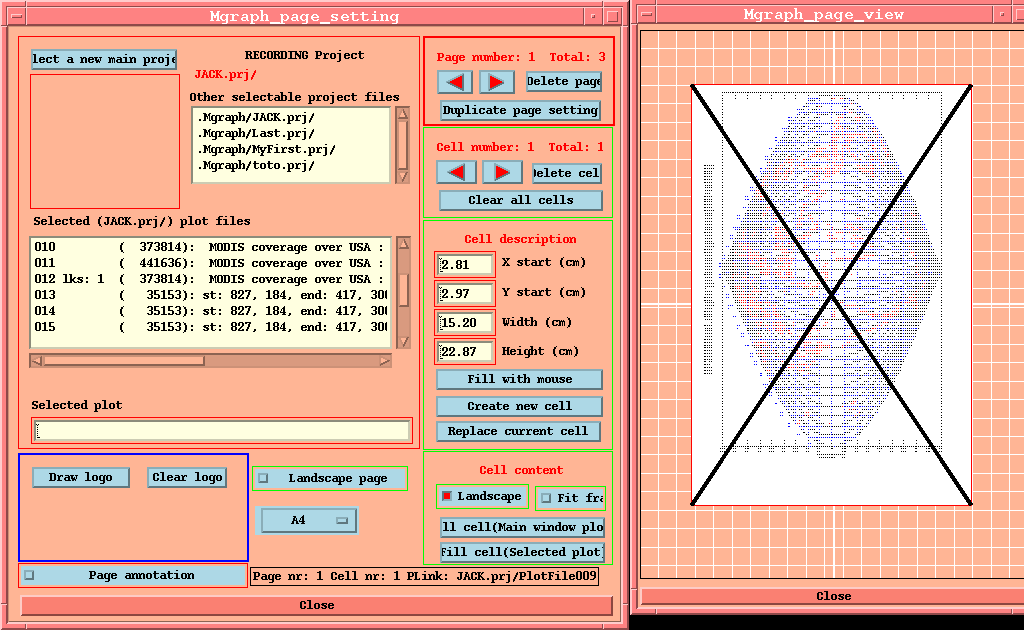Screen dimensions: 1024x630
Task: Enable Page annotation checkbox
Action: (x=29, y=575)
